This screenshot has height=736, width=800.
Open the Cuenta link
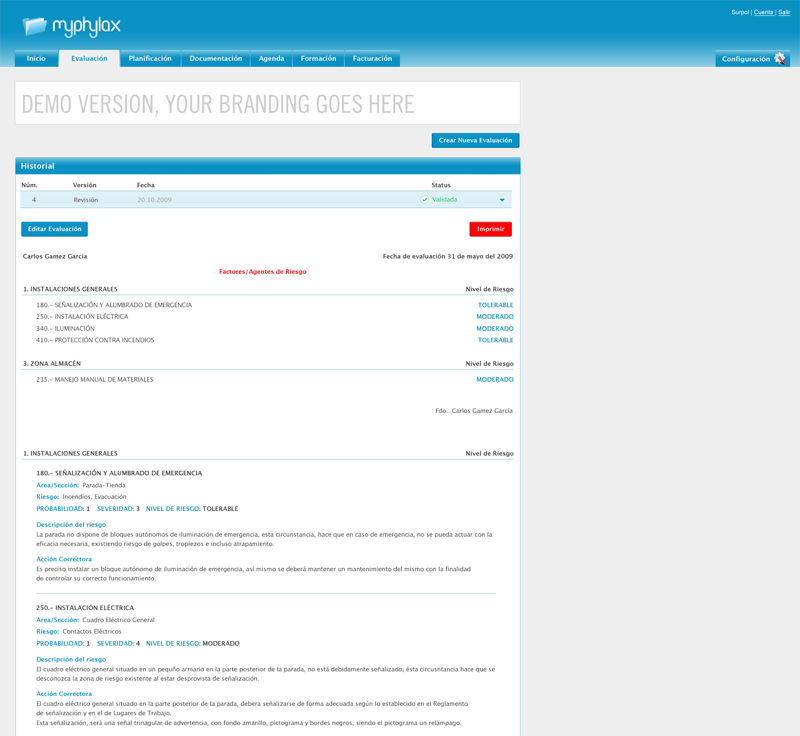[x=763, y=12]
